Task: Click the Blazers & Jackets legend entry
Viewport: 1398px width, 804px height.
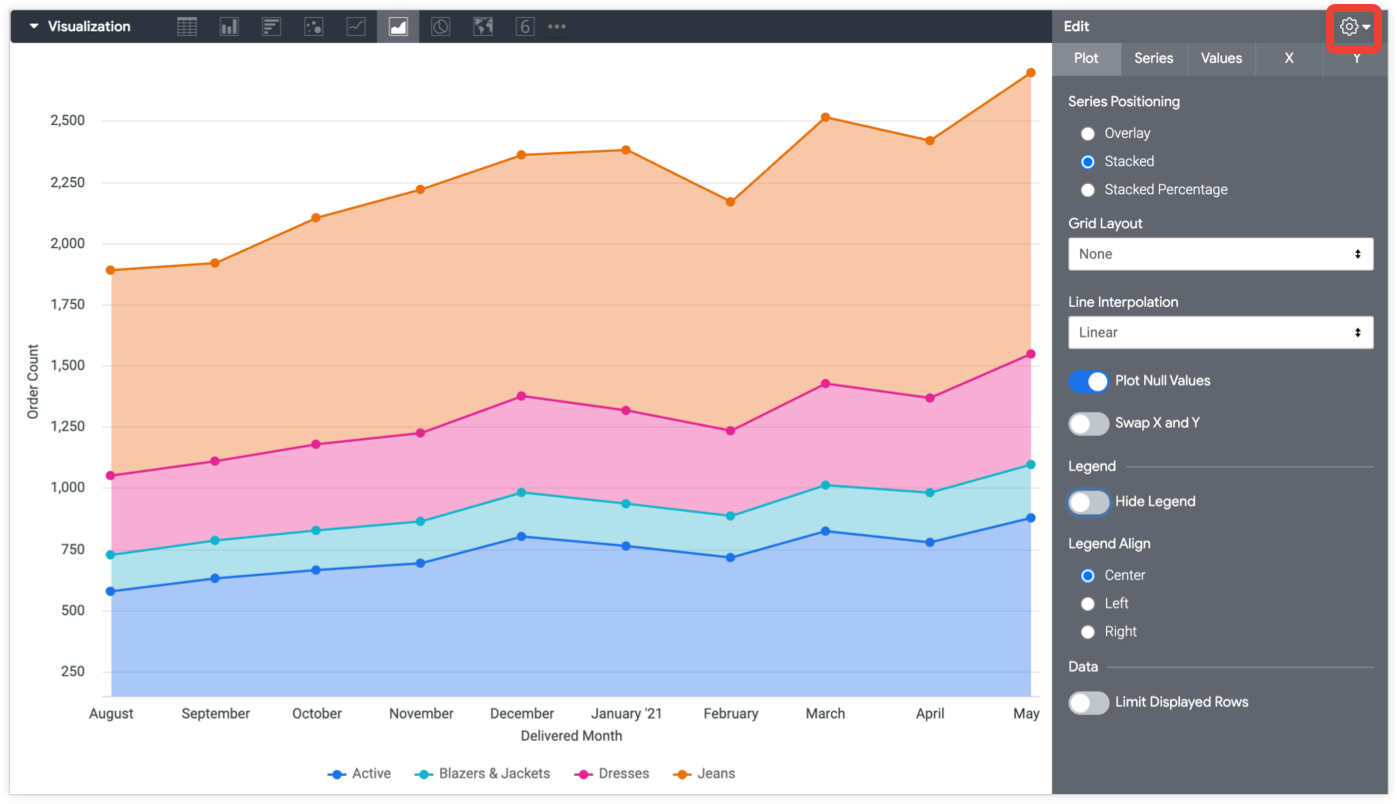Action: click(483, 774)
